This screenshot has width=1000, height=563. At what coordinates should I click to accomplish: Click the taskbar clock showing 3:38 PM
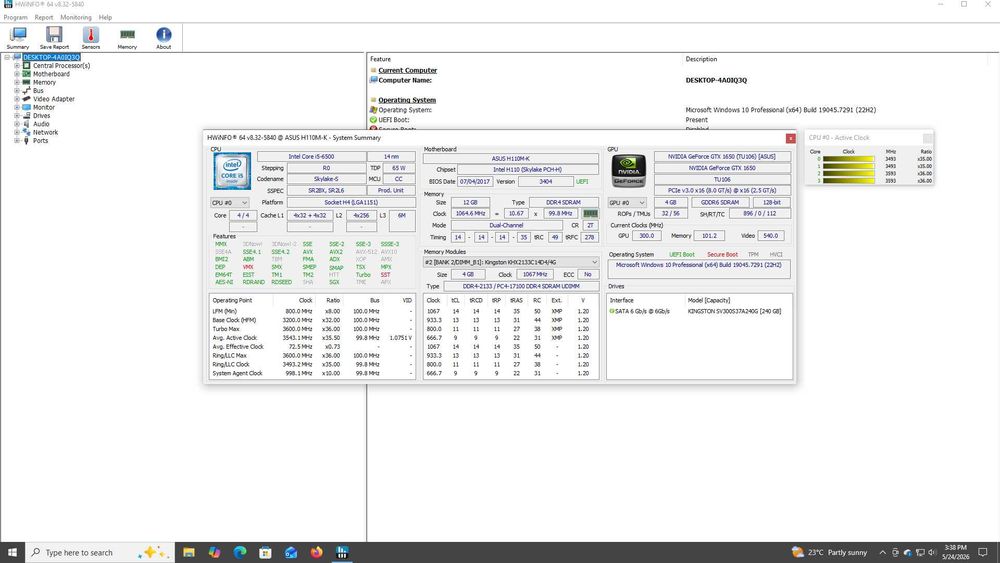955,552
